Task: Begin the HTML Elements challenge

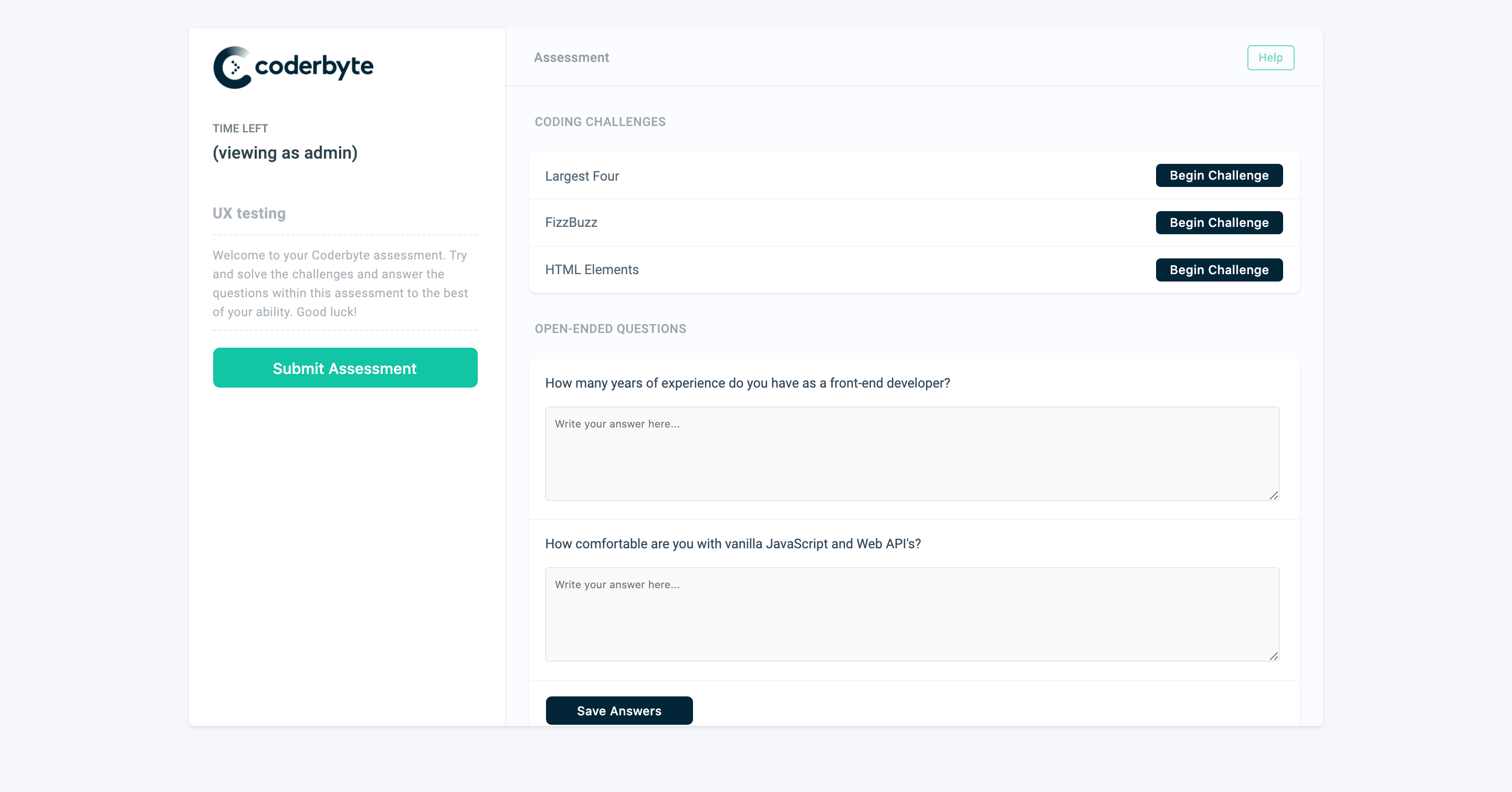Action: [1219, 270]
